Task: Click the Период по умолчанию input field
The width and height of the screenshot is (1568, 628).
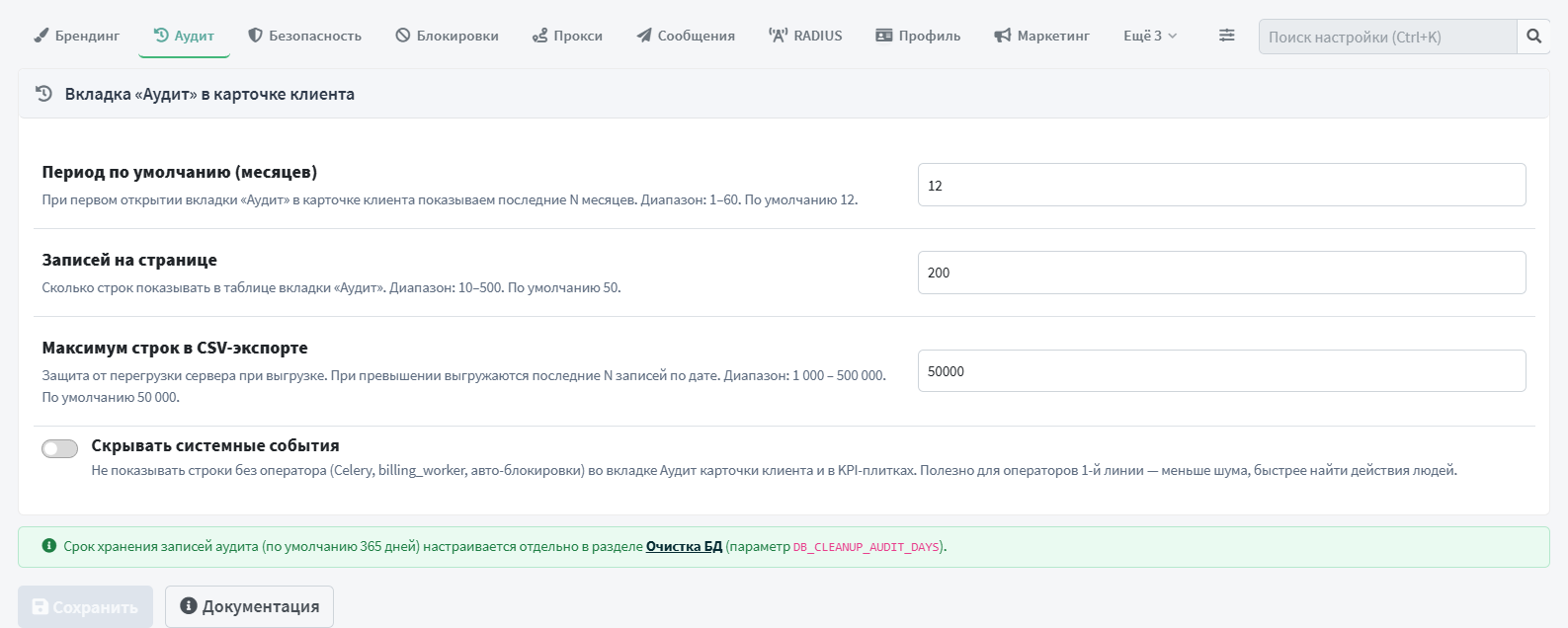Action: (1221, 185)
